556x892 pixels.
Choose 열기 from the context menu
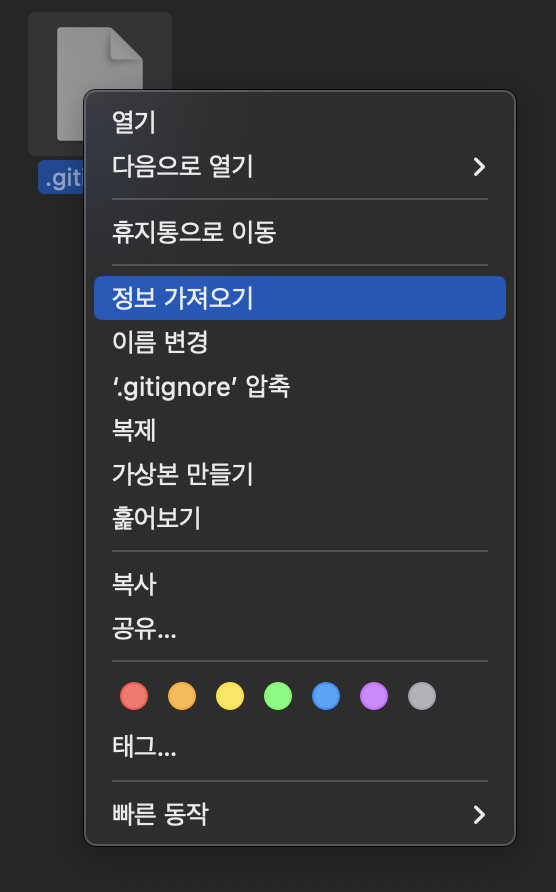pos(300,122)
